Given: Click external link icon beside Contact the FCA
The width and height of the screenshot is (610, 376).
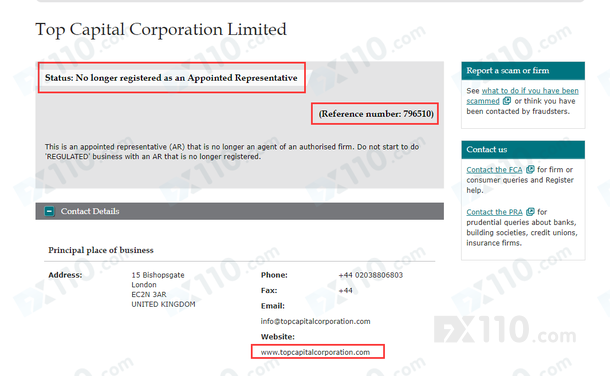Looking at the screenshot, I should click(530, 170).
